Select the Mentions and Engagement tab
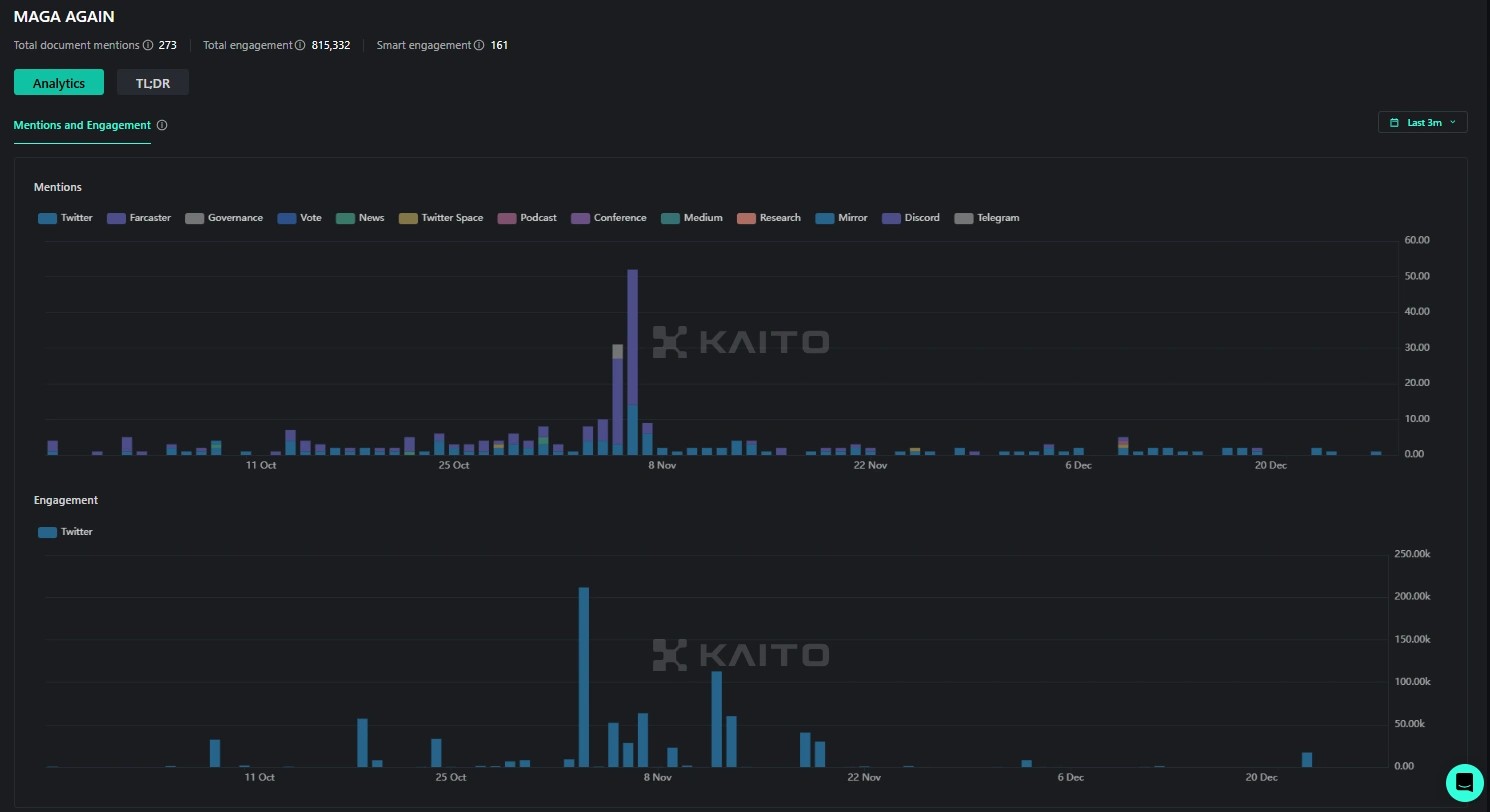This screenshot has height=812, width=1490. click(82, 126)
